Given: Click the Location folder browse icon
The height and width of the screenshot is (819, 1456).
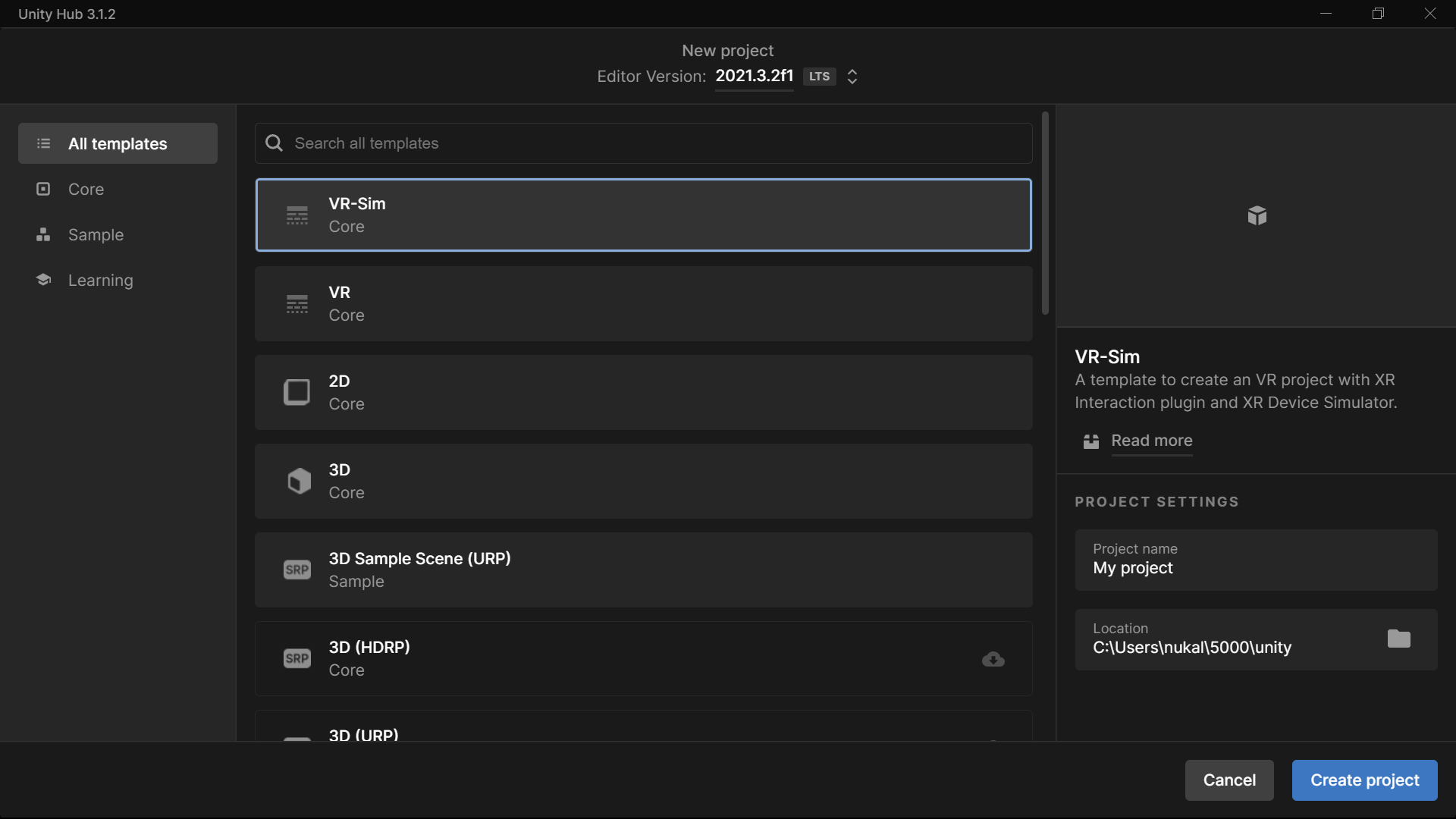Looking at the screenshot, I should coord(1398,639).
